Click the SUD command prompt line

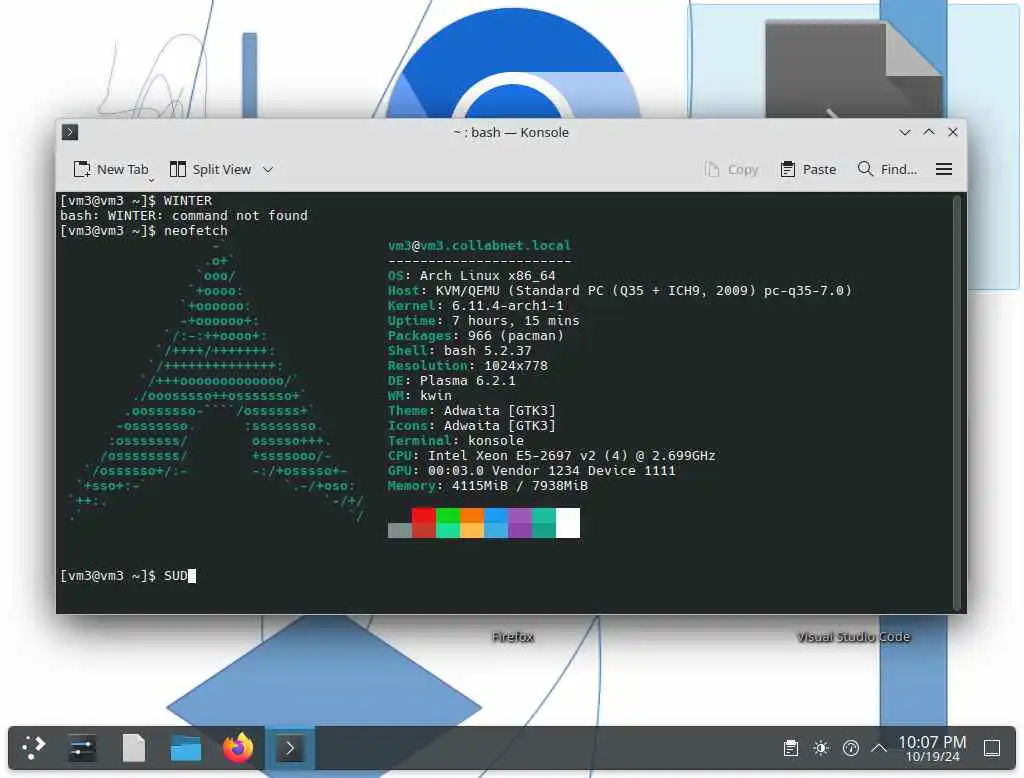click(x=128, y=575)
